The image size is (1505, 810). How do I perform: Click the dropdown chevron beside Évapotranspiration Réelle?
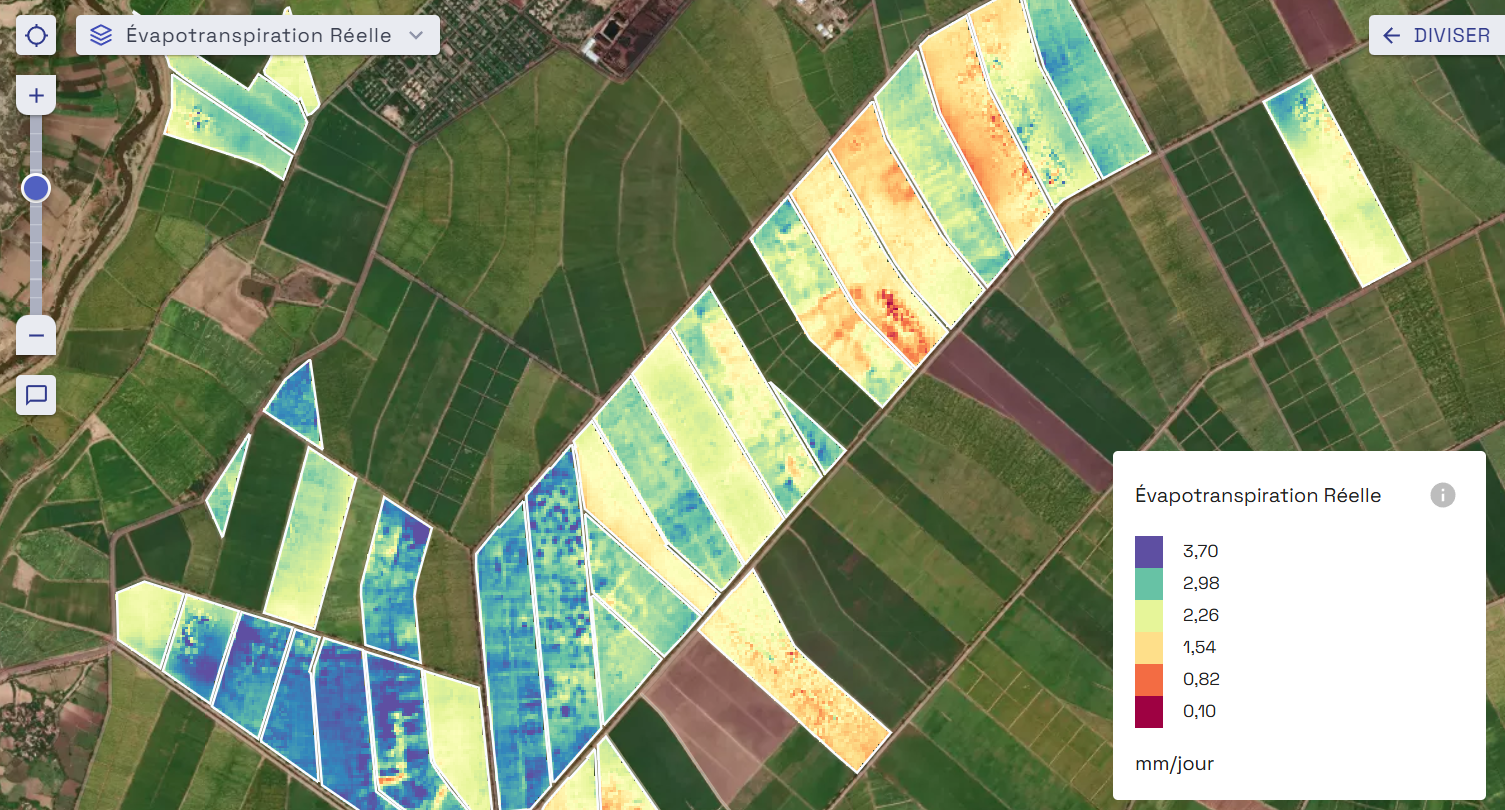(x=417, y=36)
